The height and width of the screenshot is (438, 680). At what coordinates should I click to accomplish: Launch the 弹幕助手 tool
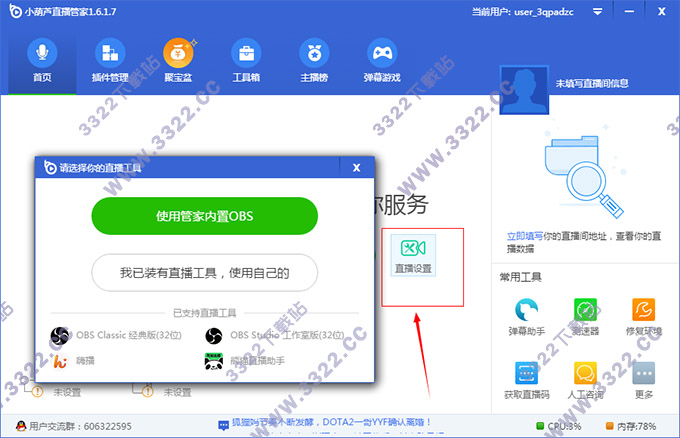[527, 317]
